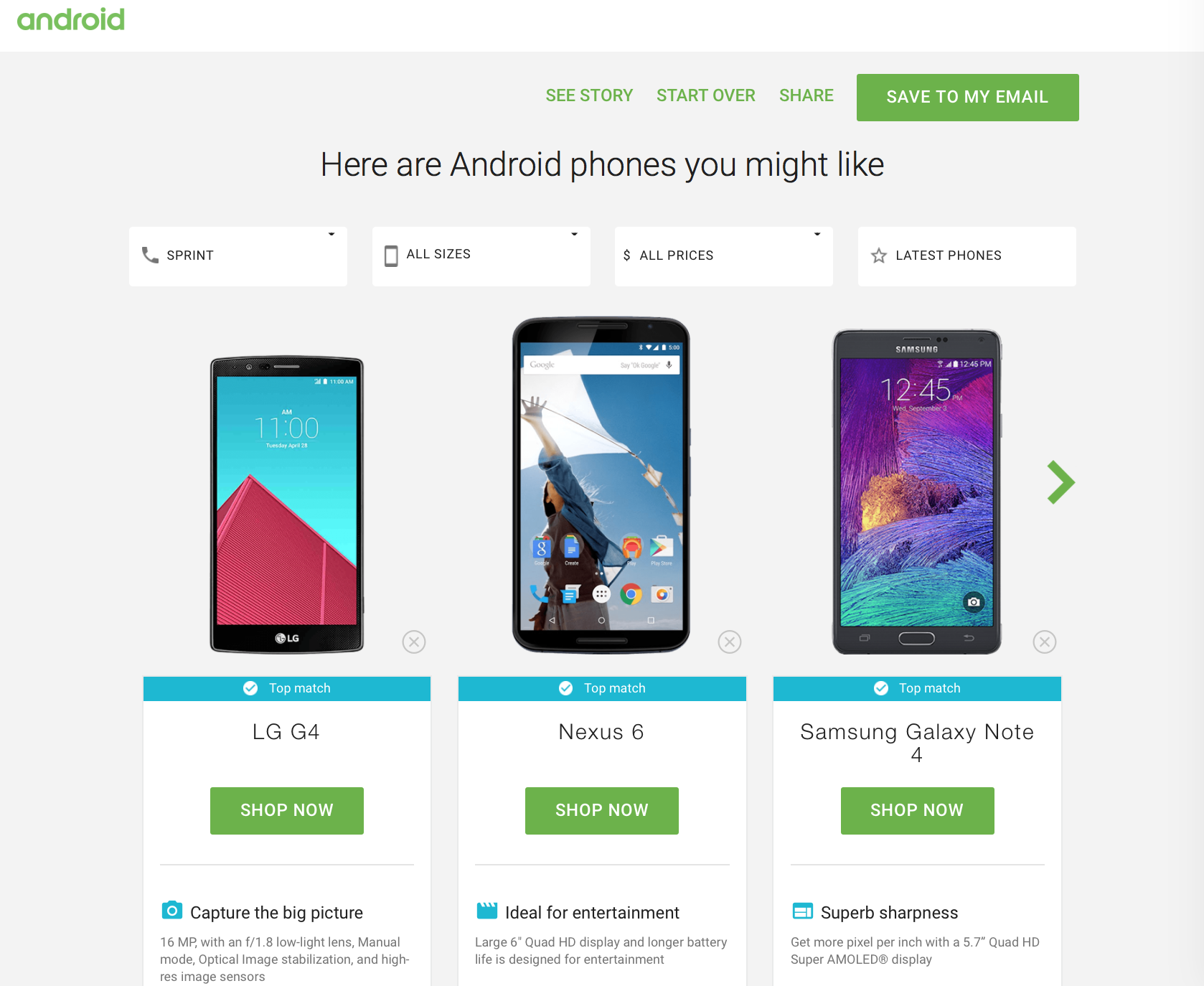Choose Start Over in top navigation
This screenshot has width=1204, height=986.
706,95
